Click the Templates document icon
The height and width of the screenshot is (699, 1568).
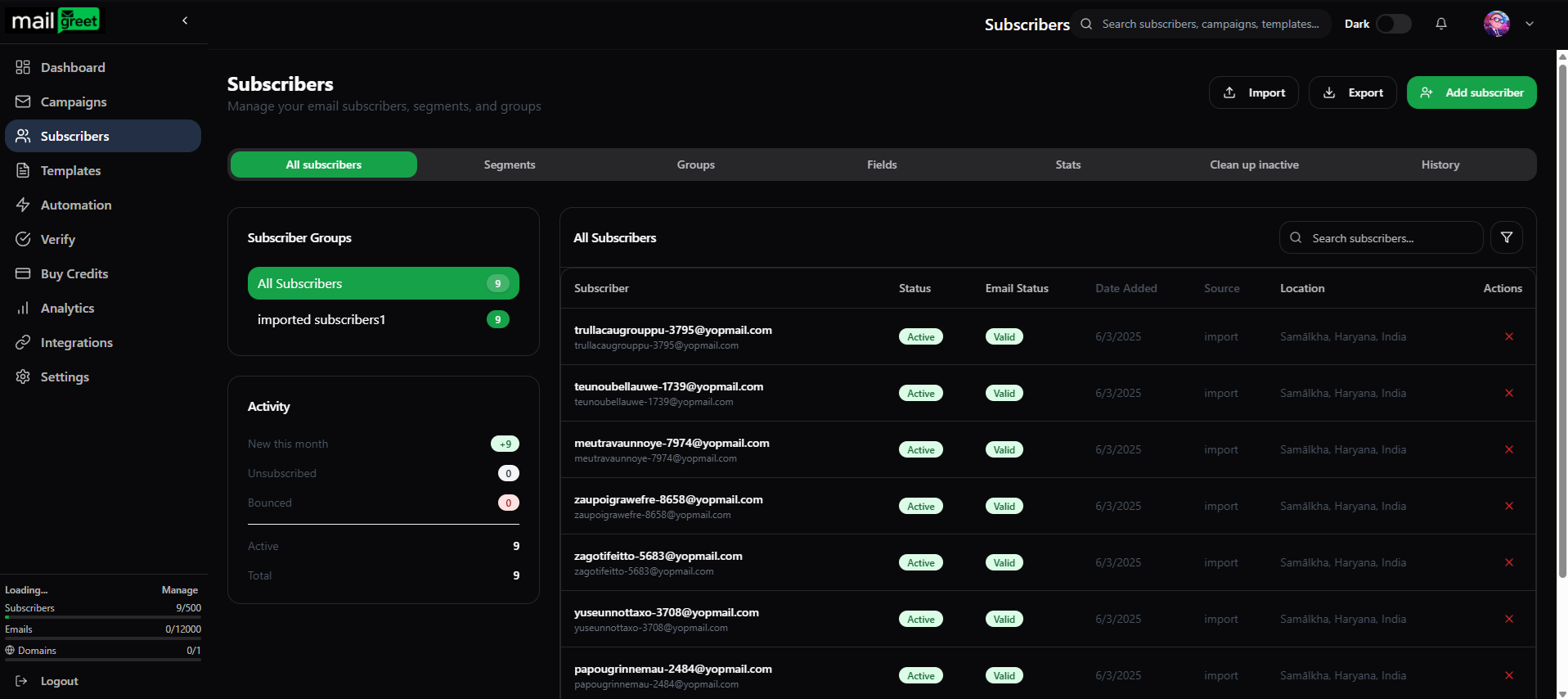pyautogui.click(x=23, y=170)
